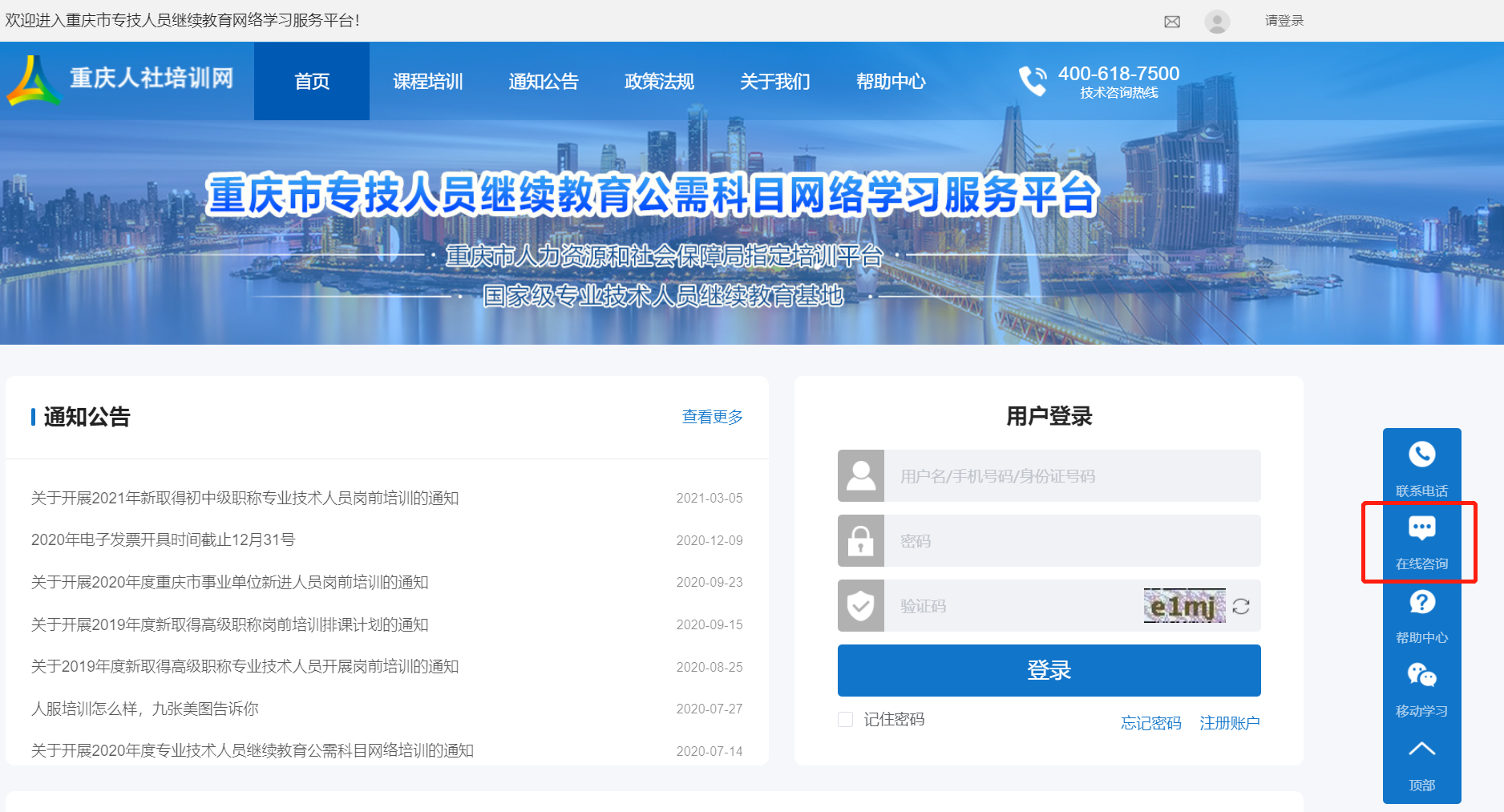Open notice about 2021年新取得初中级职称岗前培训
This screenshot has height=812, width=1504.
245,498
